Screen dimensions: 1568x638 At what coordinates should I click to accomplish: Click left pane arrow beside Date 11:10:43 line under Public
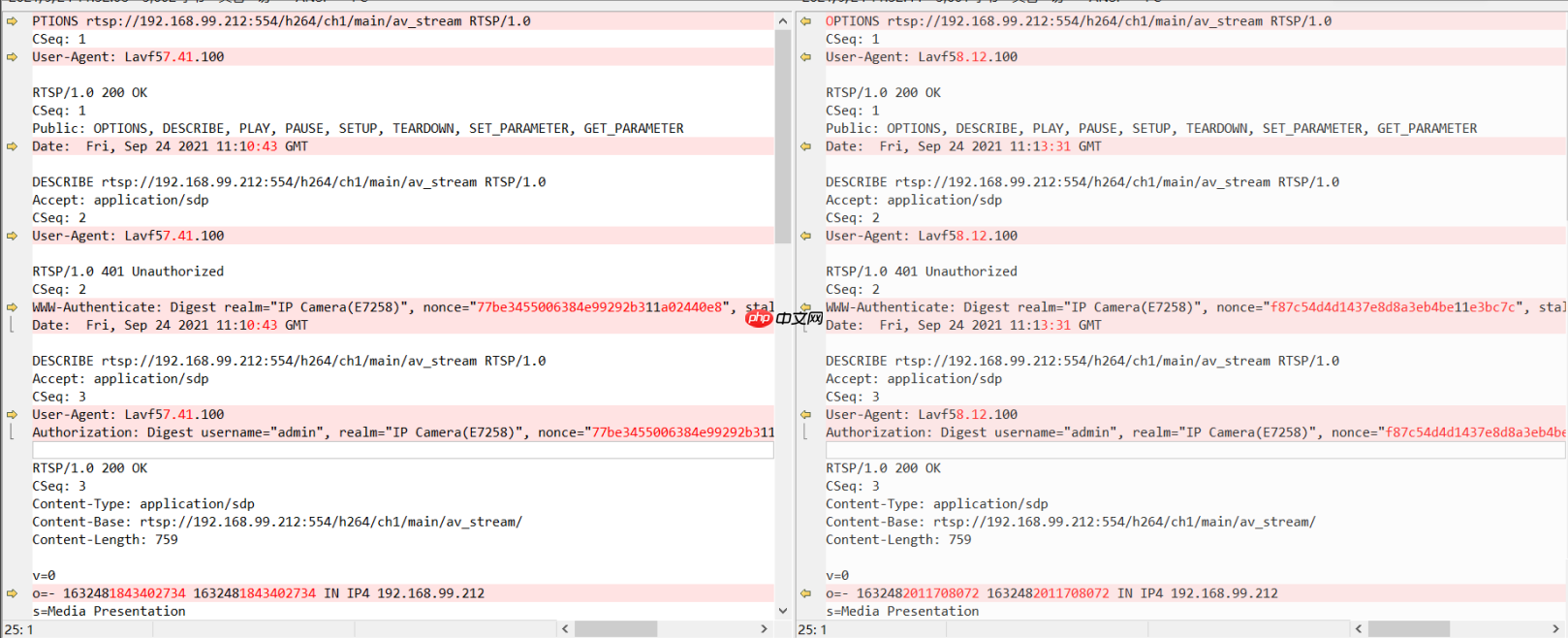[x=12, y=146]
